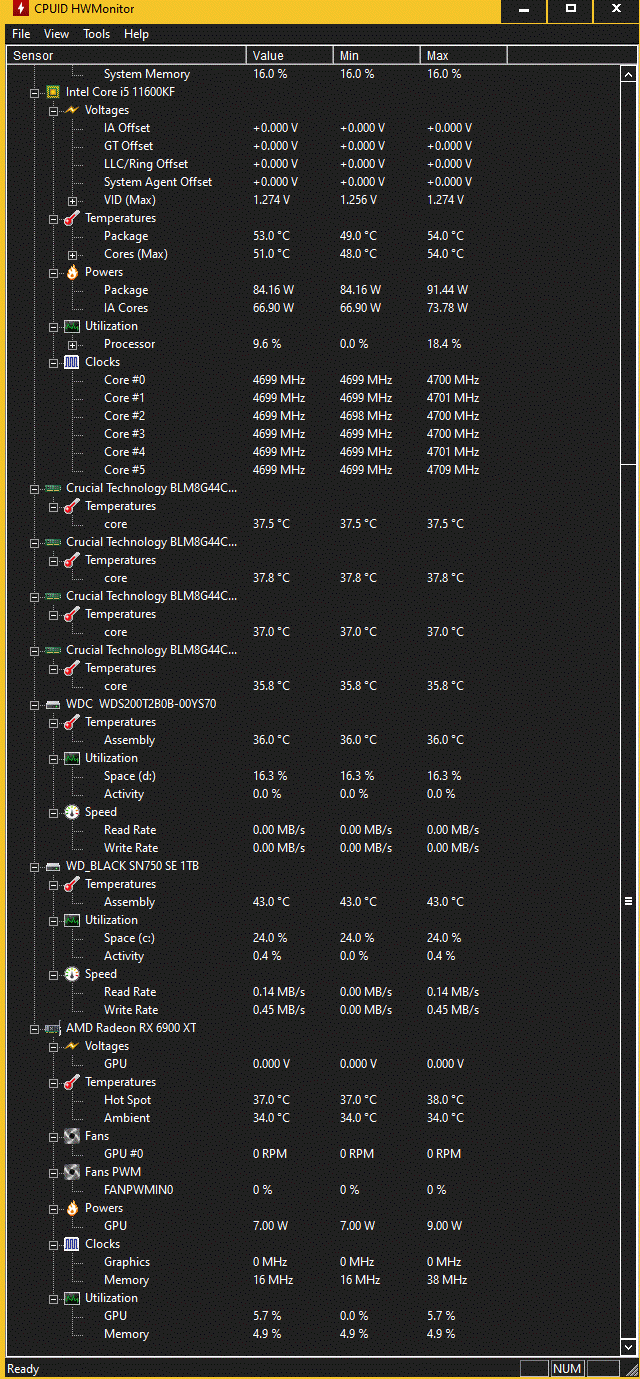Click the HWMonitor lightning logo in title bar
The width and height of the screenshot is (640, 1379).
[20, 11]
